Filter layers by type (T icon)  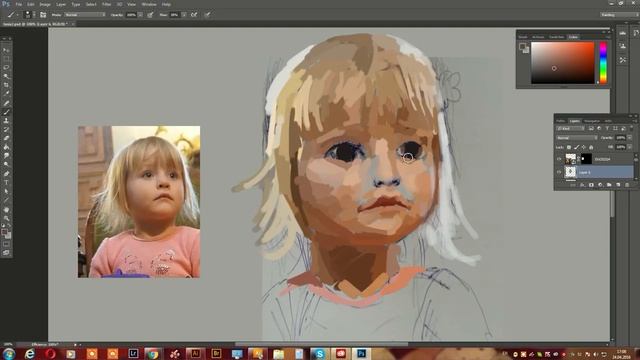(x=607, y=128)
